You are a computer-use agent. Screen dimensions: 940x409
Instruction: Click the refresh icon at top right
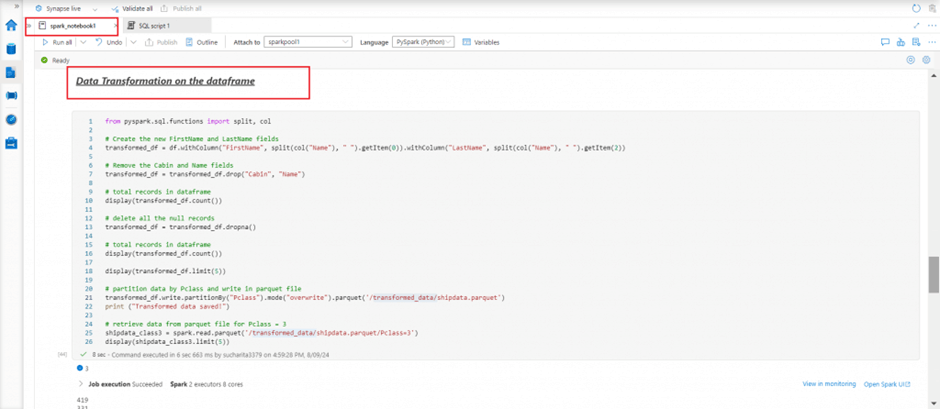917,8
